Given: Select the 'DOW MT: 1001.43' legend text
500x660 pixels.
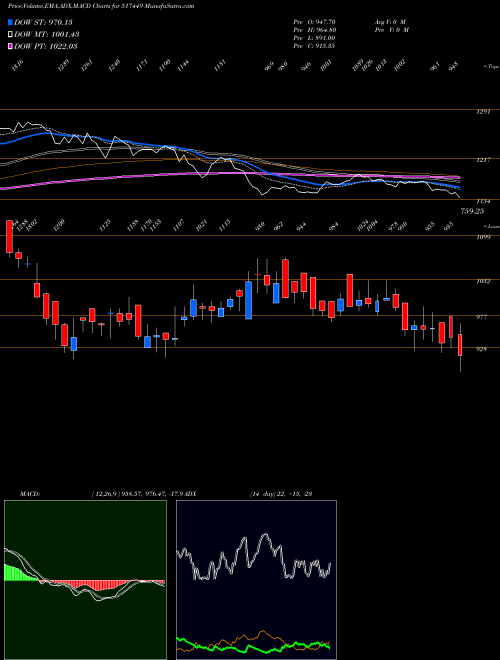Looking at the screenshot, I should click(x=47, y=35).
